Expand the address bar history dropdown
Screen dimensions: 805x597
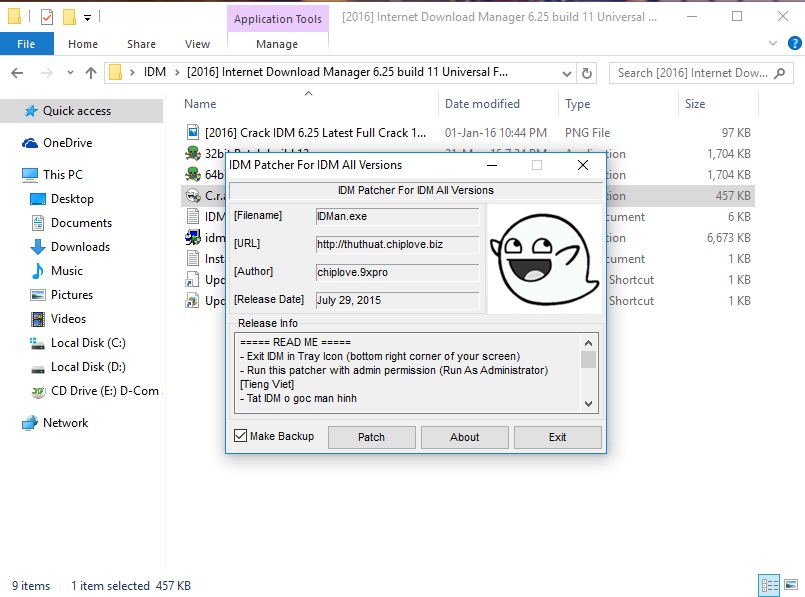[567, 73]
